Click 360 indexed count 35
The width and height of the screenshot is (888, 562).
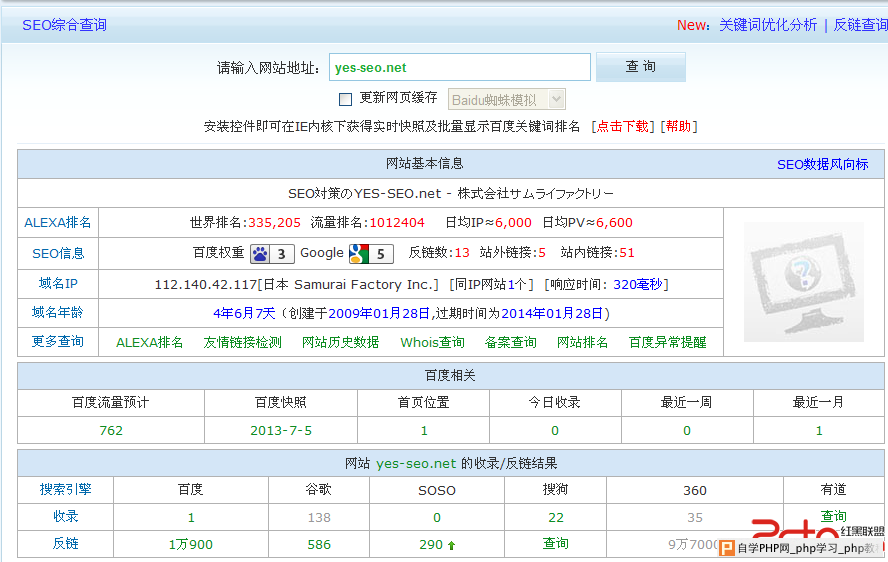(695, 517)
